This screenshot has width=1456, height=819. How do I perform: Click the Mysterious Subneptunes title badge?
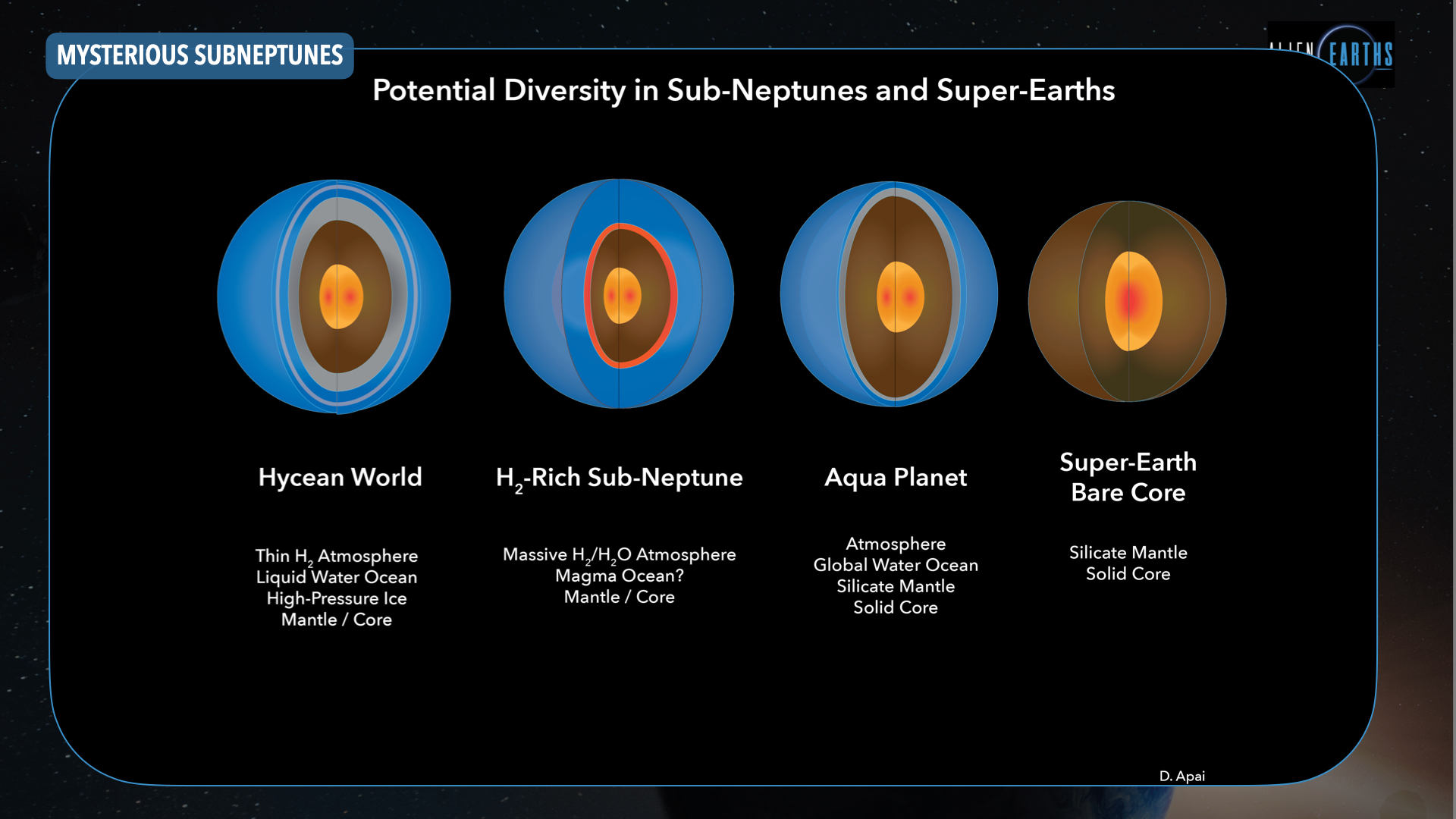tap(199, 55)
